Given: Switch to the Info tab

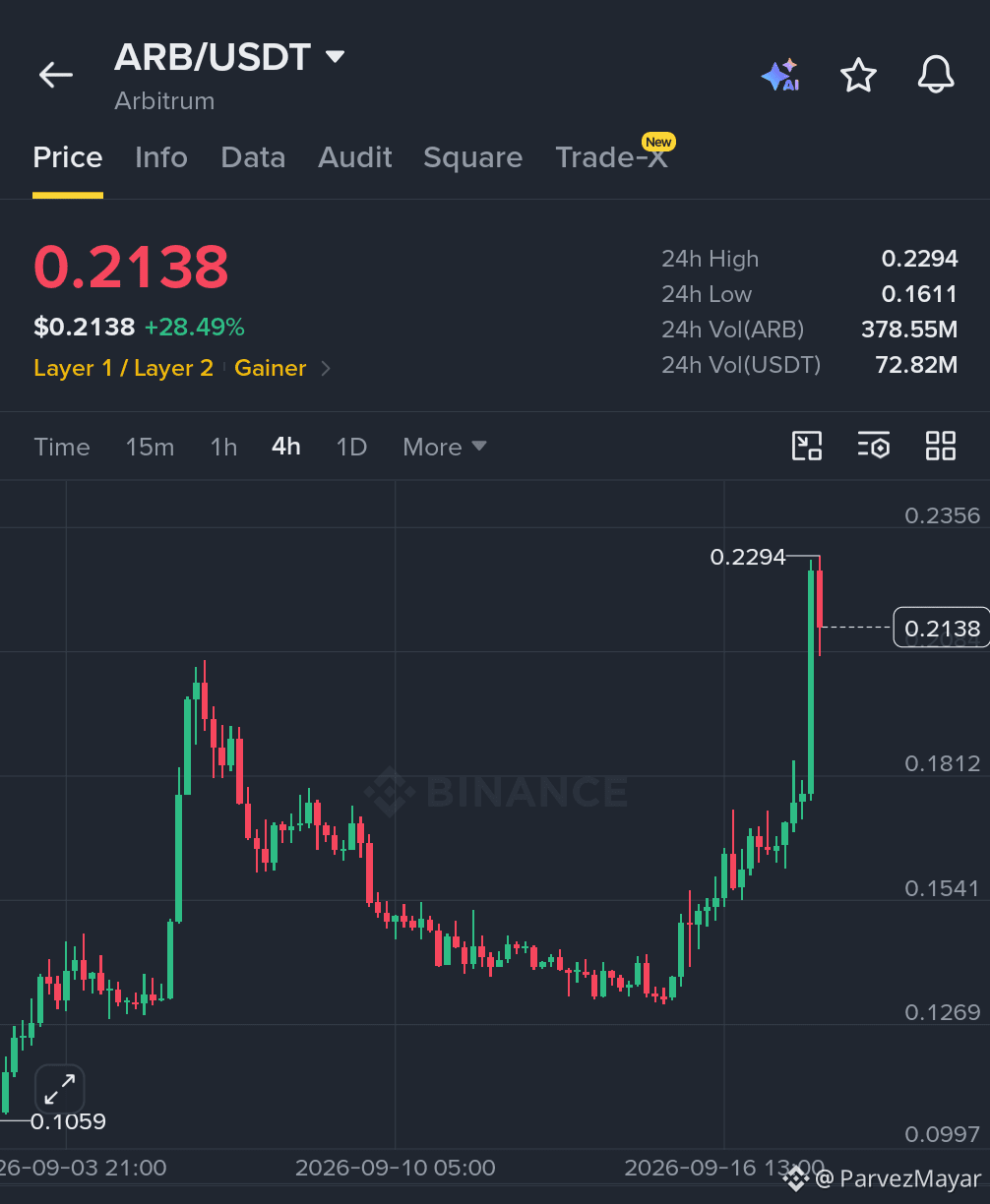Looking at the screenshot, I should 161,157.
